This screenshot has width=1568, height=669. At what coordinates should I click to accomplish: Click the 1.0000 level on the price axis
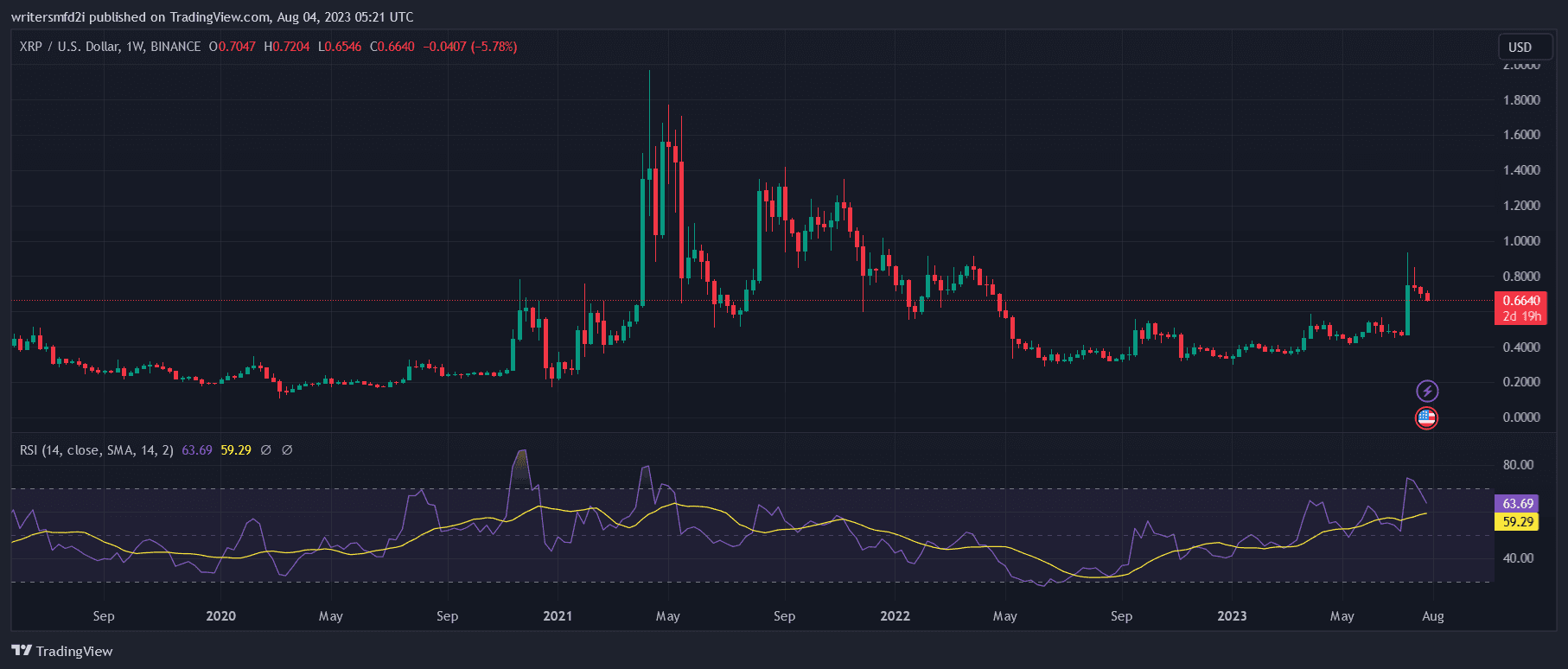click(1520, 241)
